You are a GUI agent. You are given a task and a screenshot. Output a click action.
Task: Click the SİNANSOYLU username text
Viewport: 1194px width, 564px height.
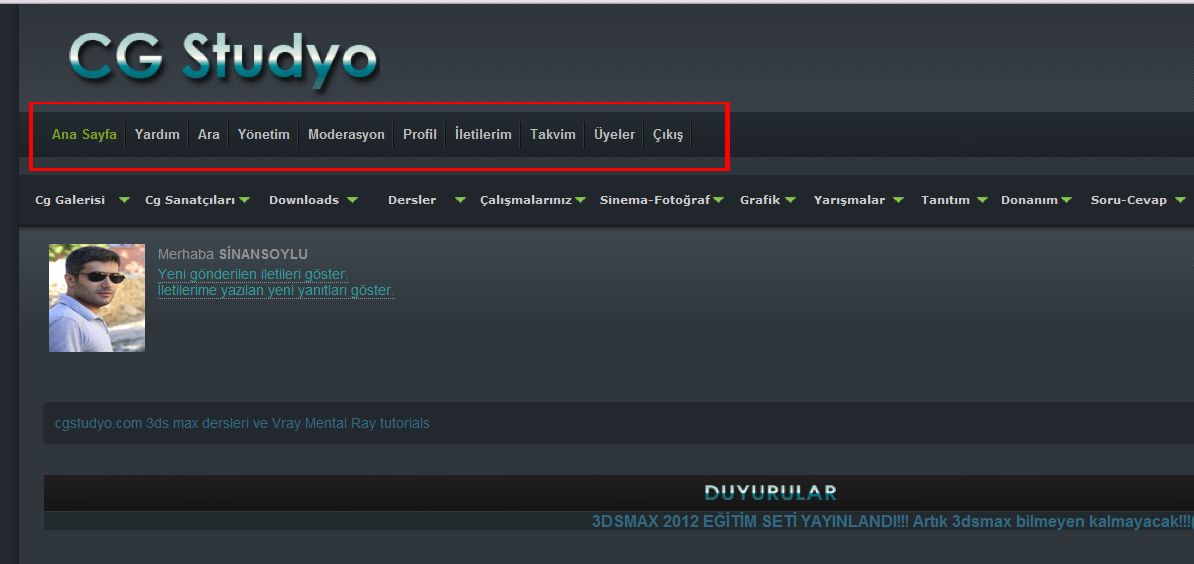tap(263, 254)
